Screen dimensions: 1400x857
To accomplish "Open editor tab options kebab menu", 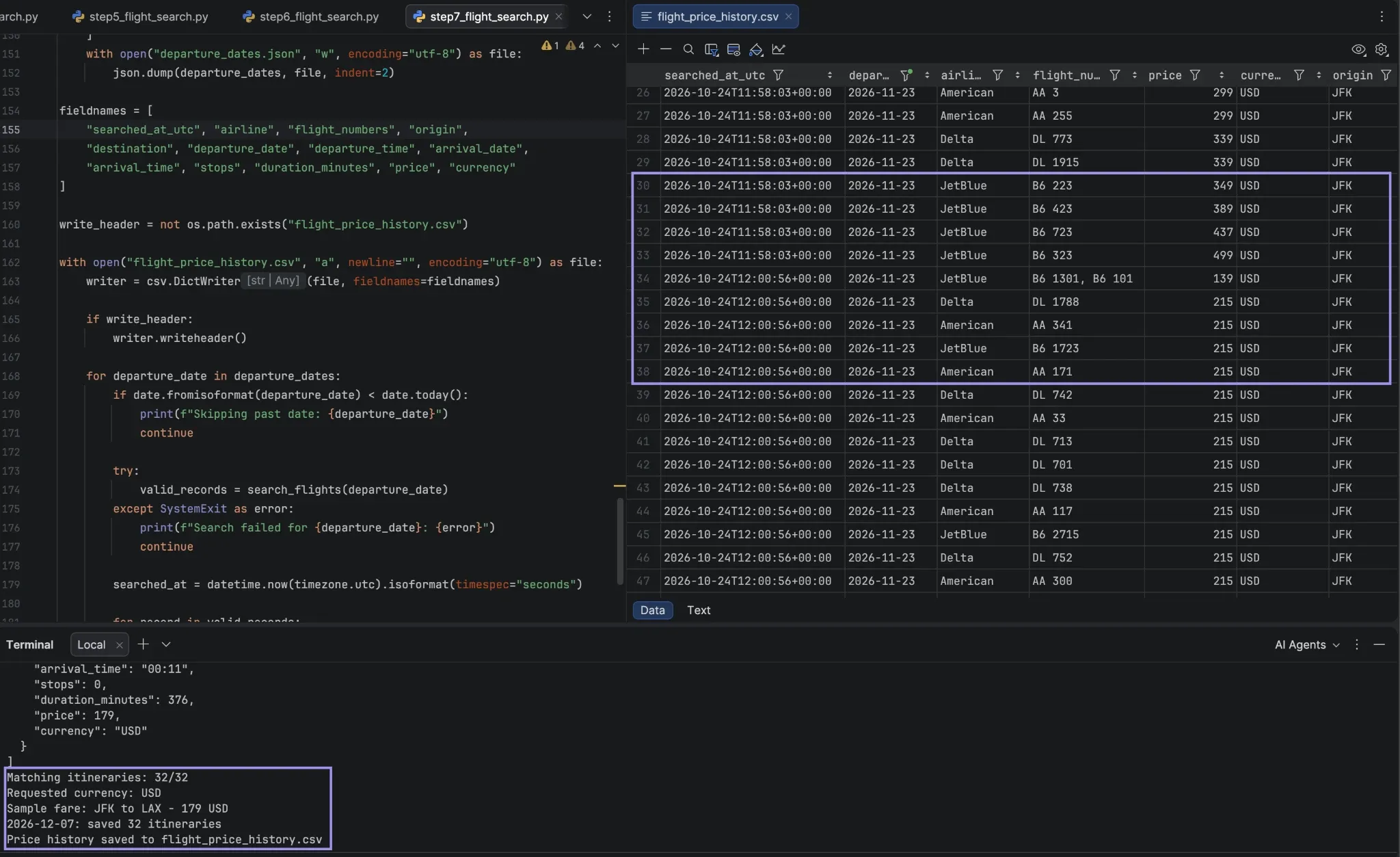I will (609, 16).
